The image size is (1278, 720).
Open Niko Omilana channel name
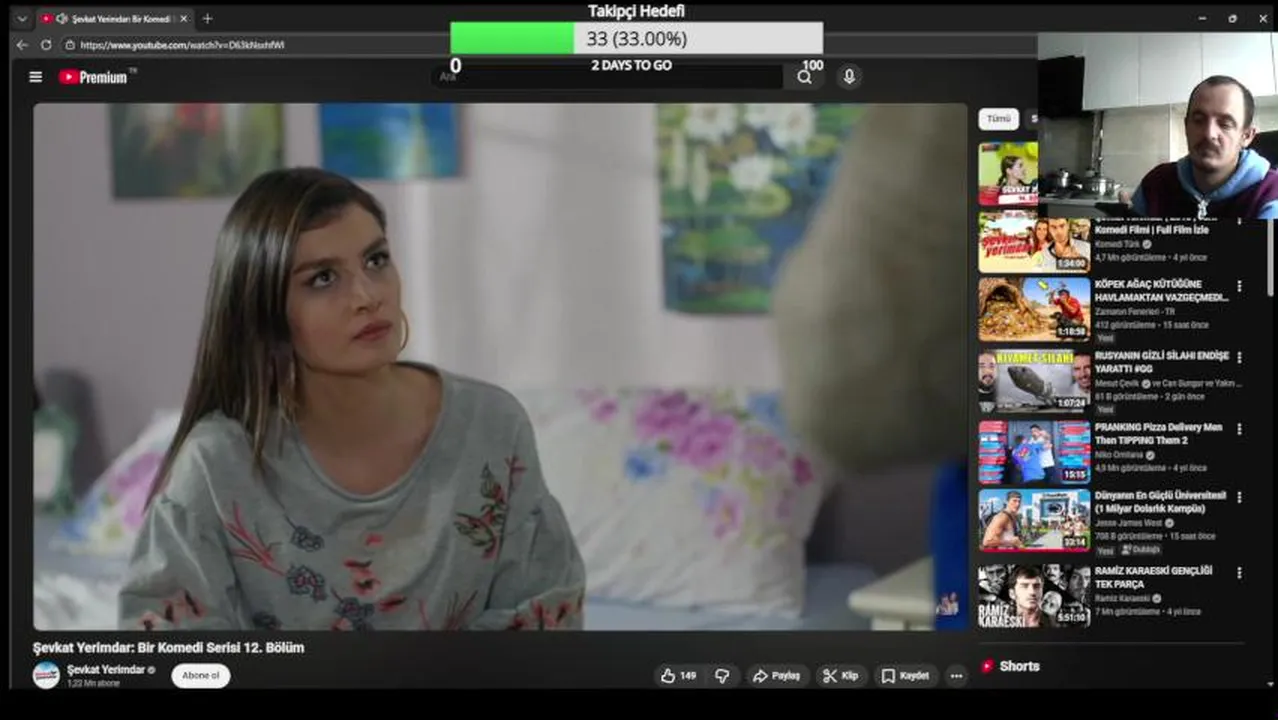(x=1120, y=455)
